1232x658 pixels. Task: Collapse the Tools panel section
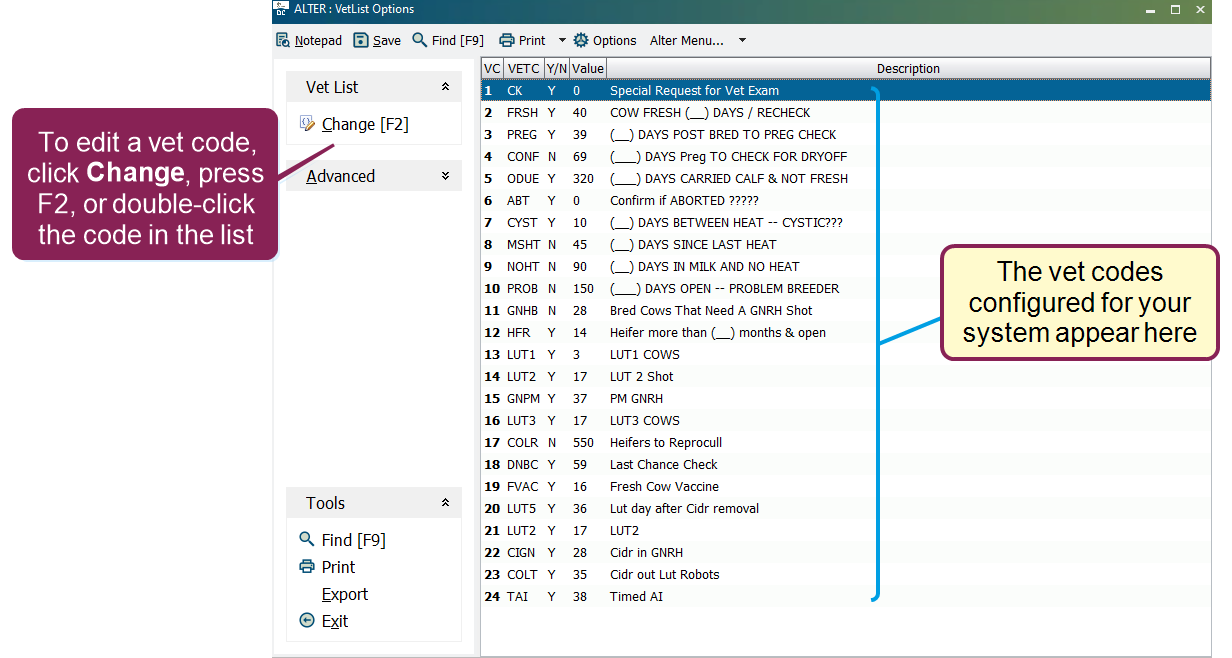point(445,503)
